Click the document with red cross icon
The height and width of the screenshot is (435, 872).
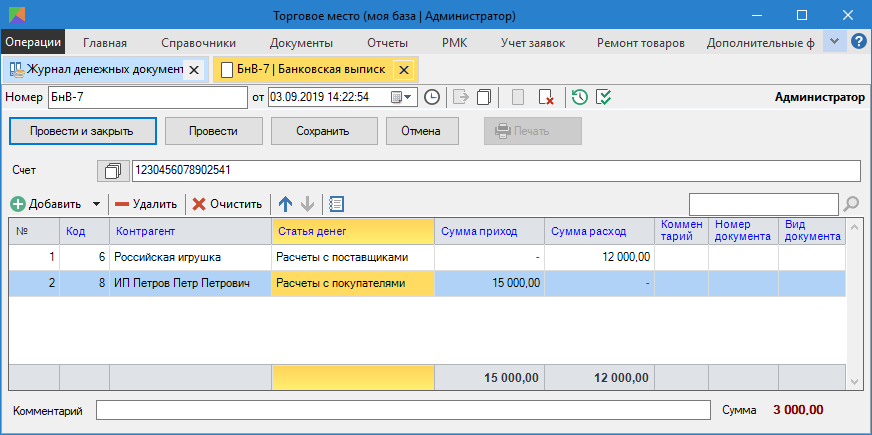coord(547,97)
